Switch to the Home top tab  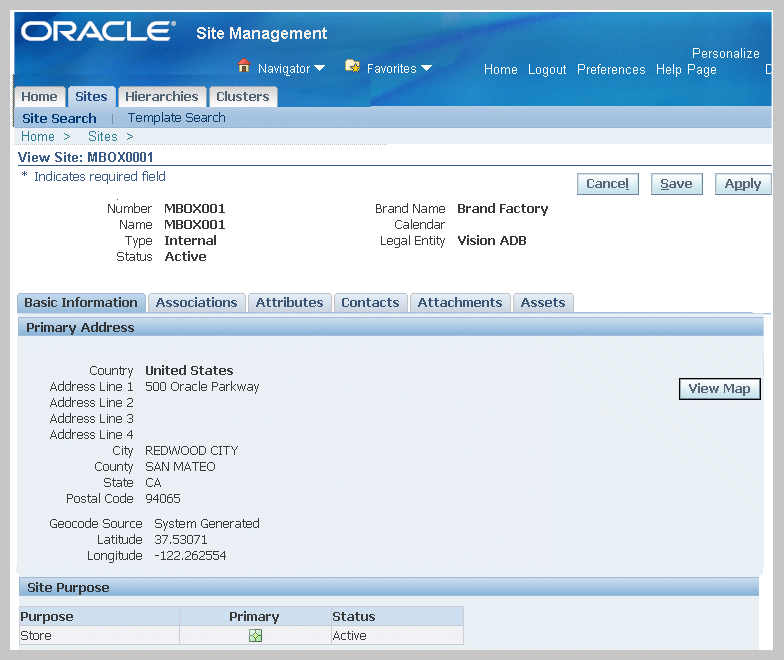pos(40,96)
